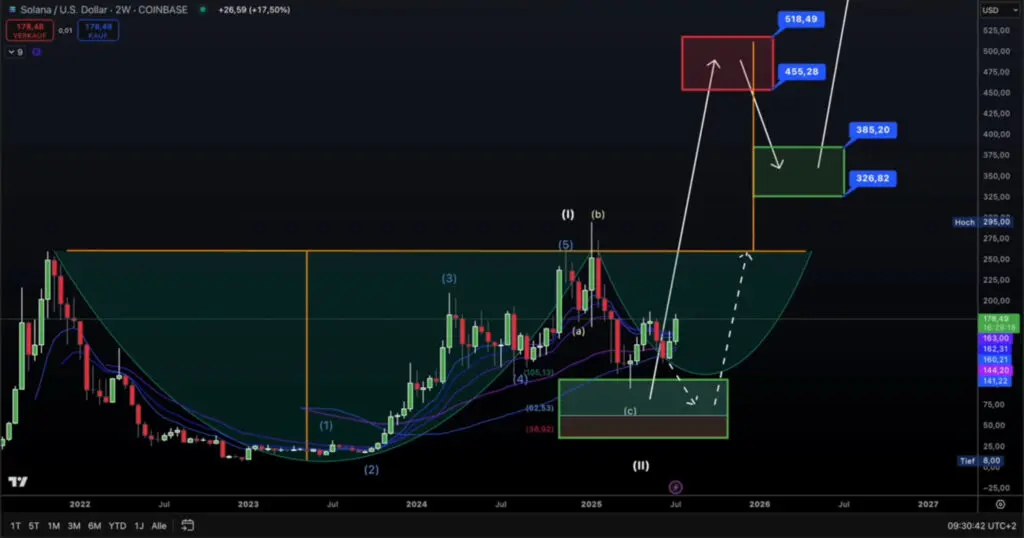Switch to the 6M time range
The width and height of the screenshot is (1024, 538).
pyautogui.click(x=94, y=525)
